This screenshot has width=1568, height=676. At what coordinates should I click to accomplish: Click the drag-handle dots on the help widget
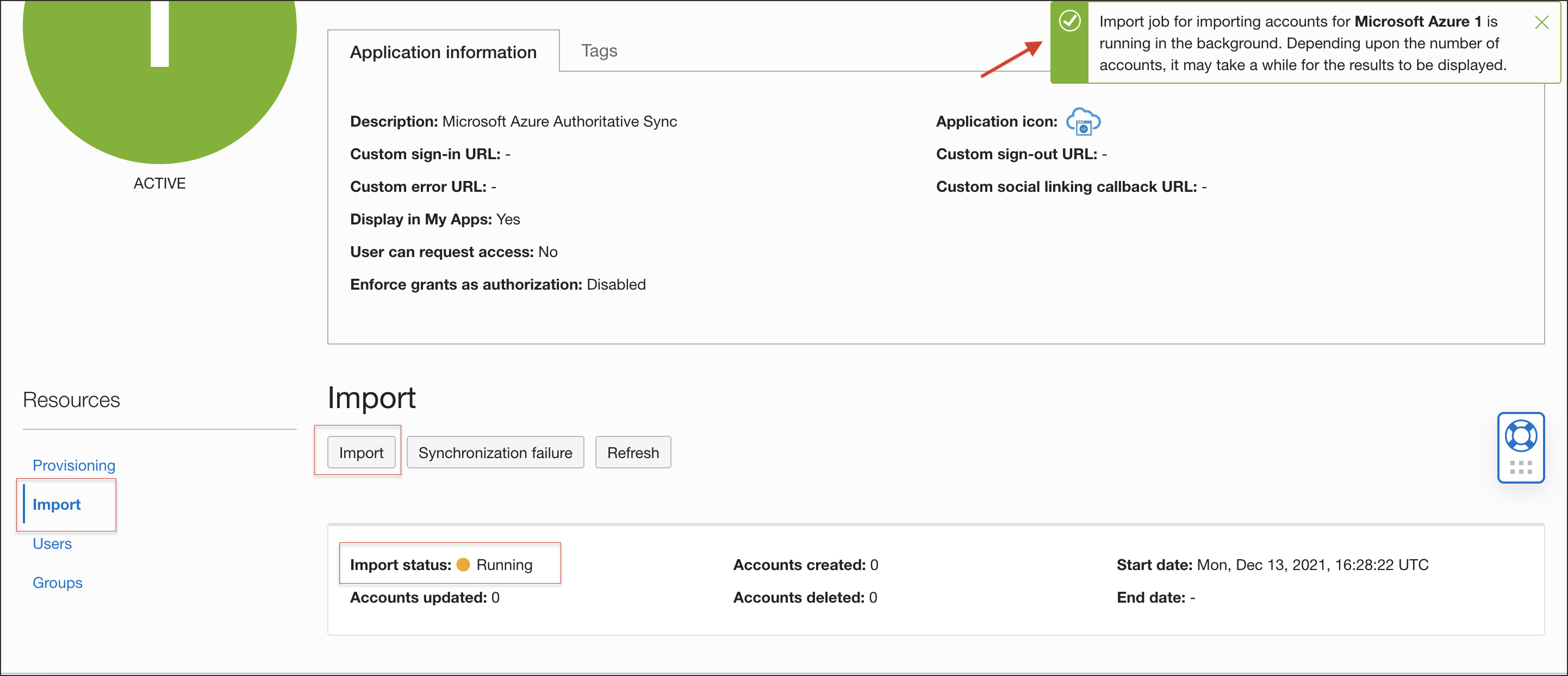1520,467
